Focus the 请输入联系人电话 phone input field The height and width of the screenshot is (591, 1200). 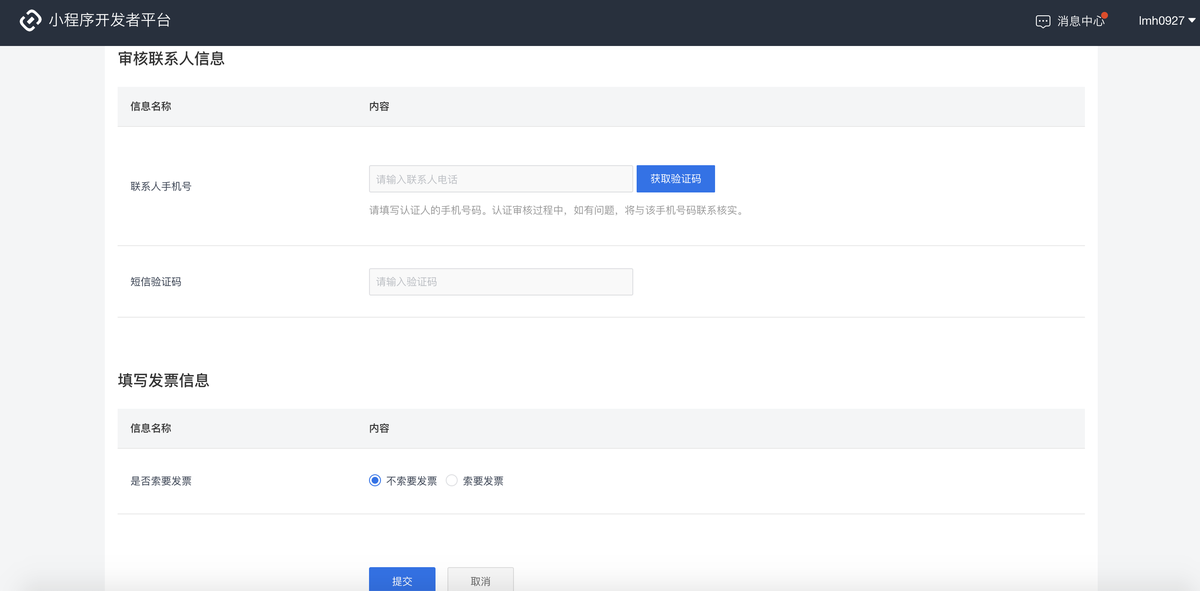(500, 179)
